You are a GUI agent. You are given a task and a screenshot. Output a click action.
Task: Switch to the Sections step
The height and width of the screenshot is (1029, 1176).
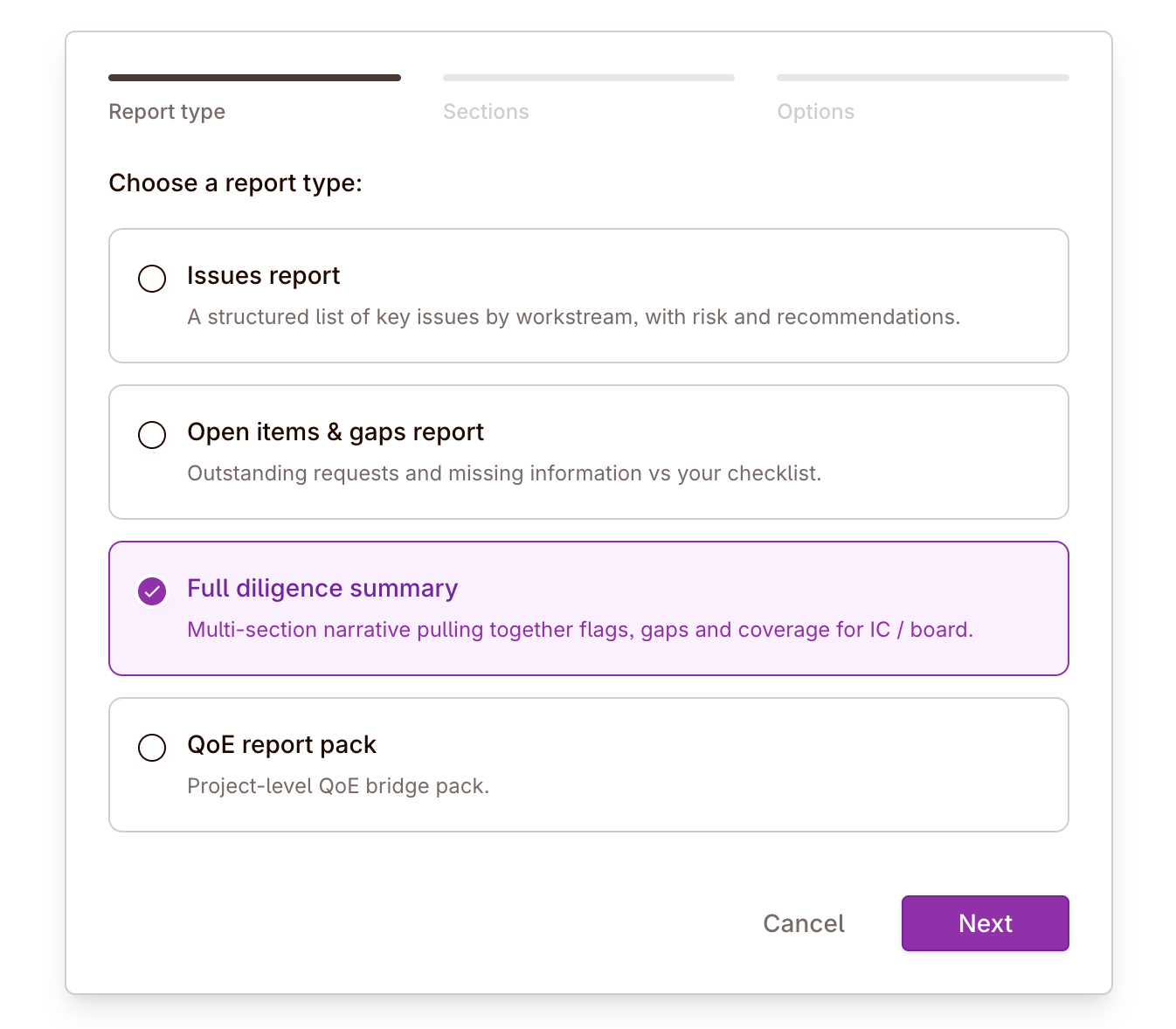point(486,111)
